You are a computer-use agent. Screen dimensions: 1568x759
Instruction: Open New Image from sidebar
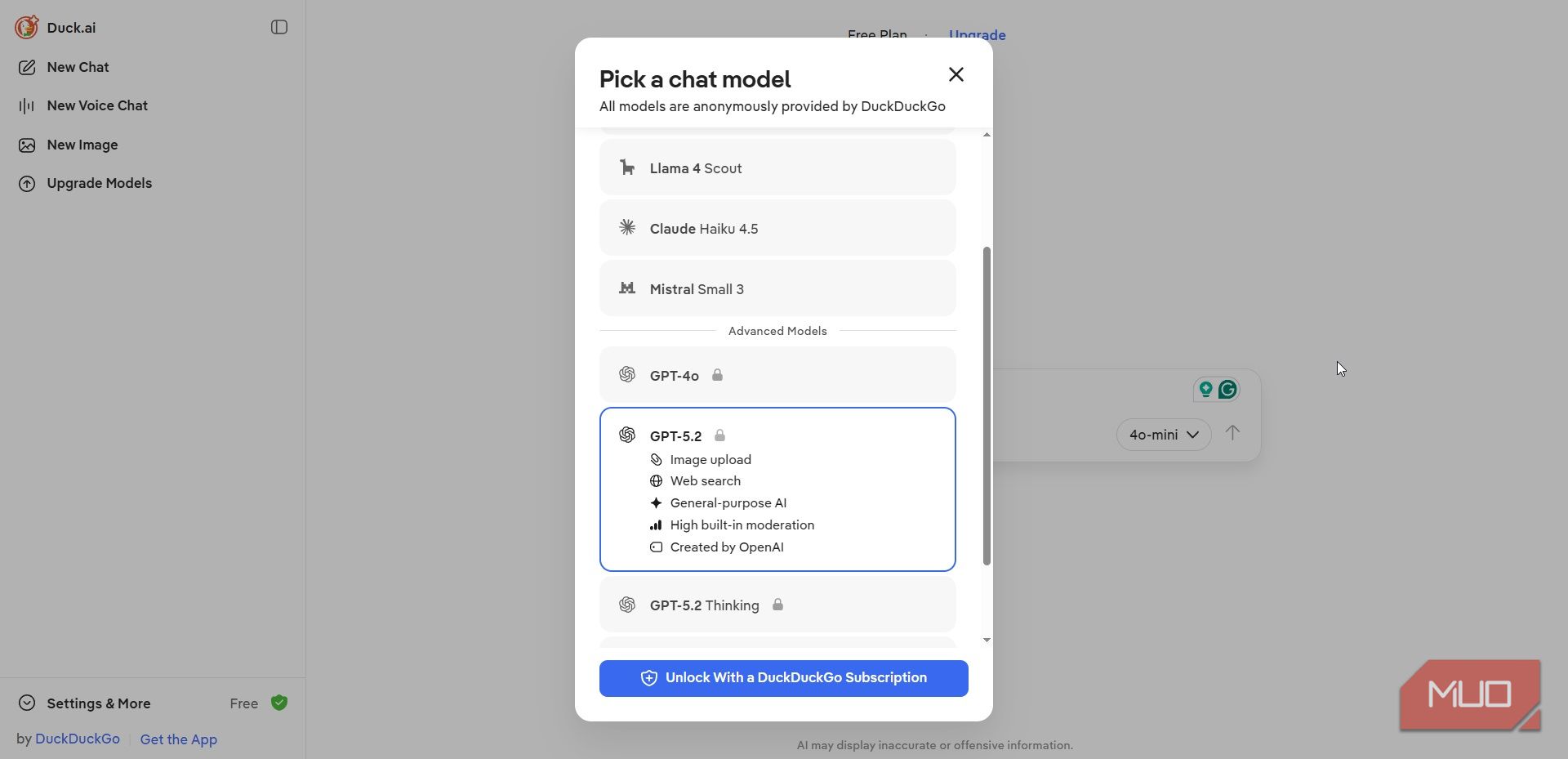point(82,145)
